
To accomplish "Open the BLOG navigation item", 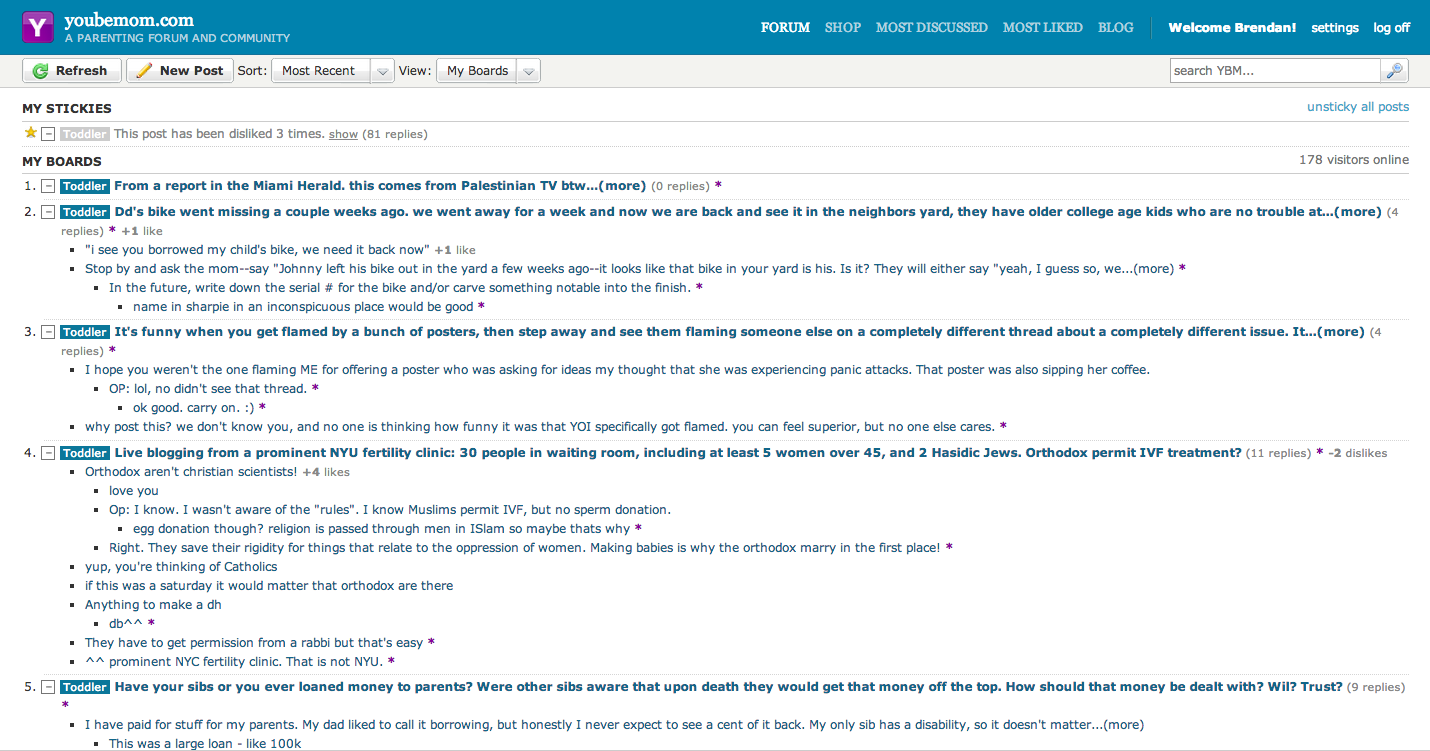I will point(1115,28).
